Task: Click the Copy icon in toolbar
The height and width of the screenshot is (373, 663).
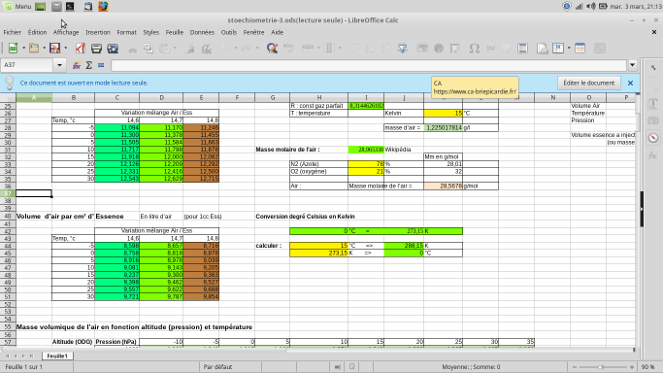Action: [148, 48]
